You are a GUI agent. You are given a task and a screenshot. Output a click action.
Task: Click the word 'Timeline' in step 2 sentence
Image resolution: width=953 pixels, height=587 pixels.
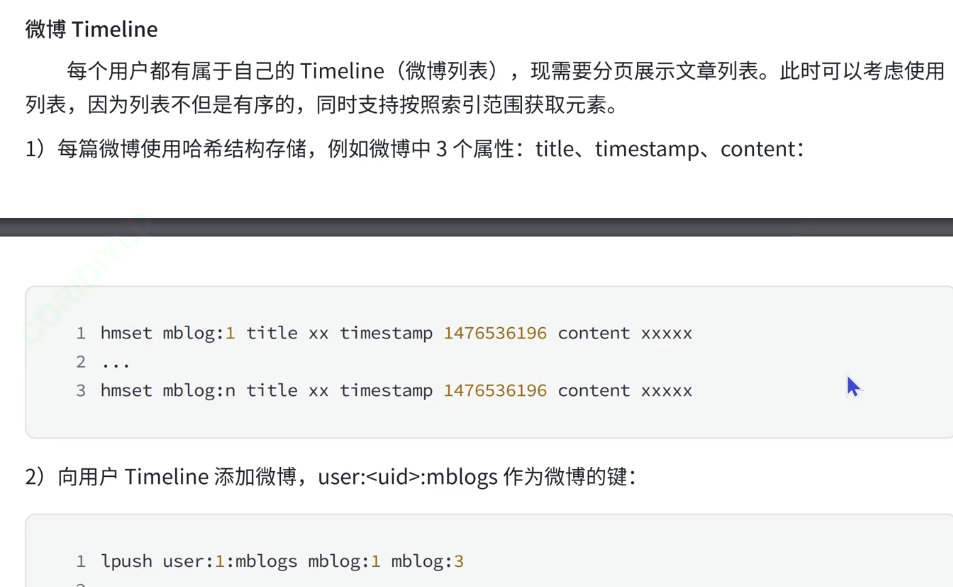[x=167, y=477]
